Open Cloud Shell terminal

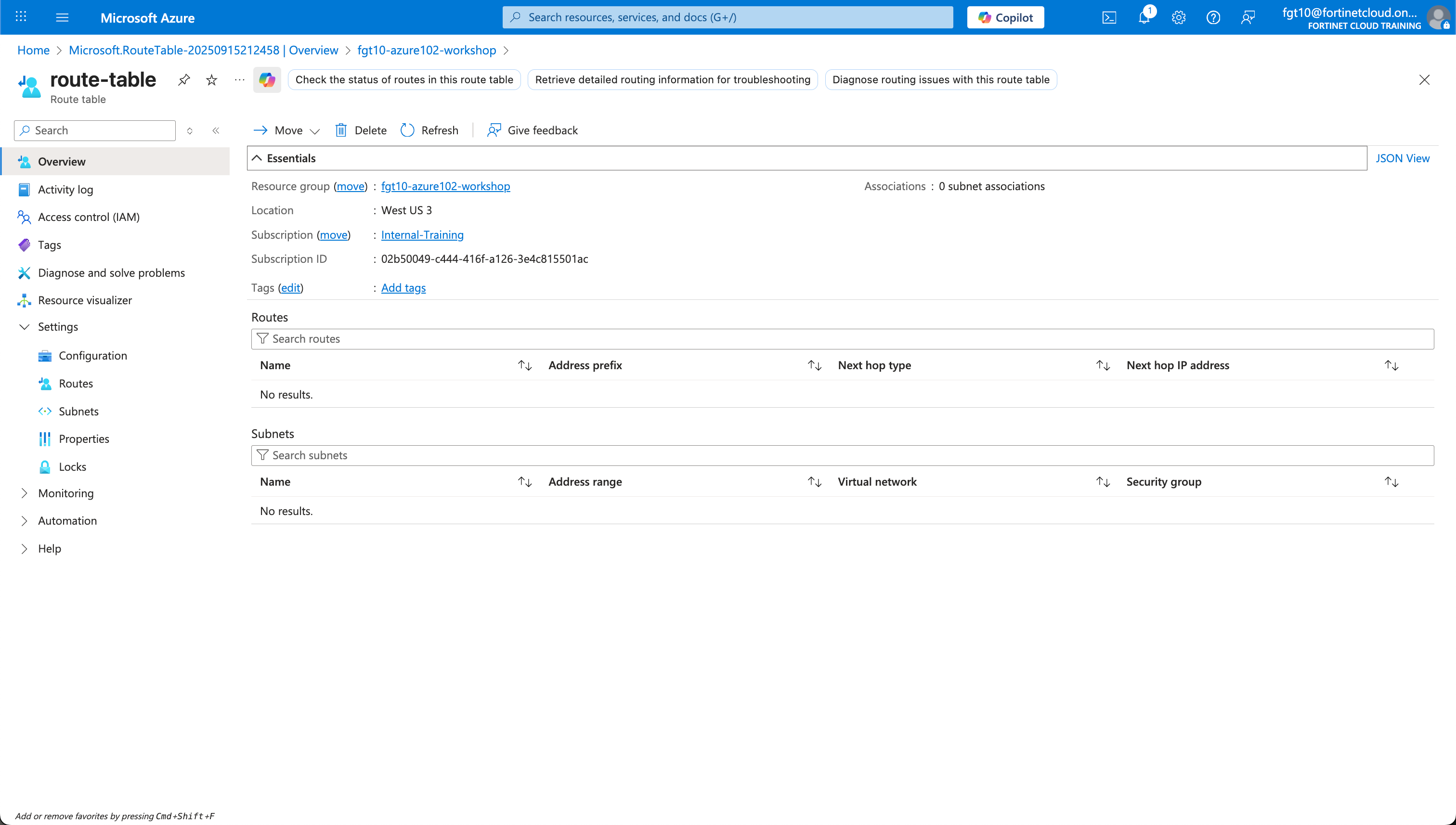point(1109,17)
